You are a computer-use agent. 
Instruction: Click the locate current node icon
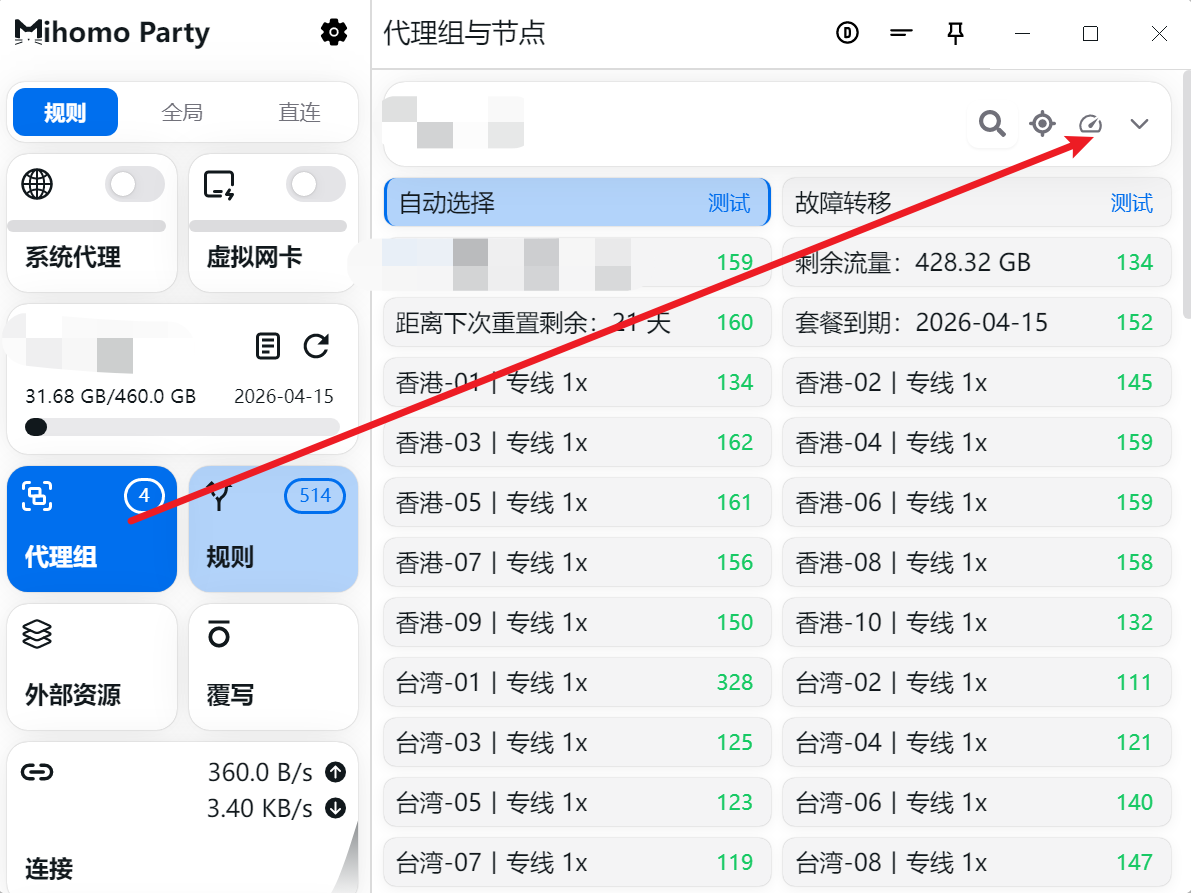coord(1042,124)
